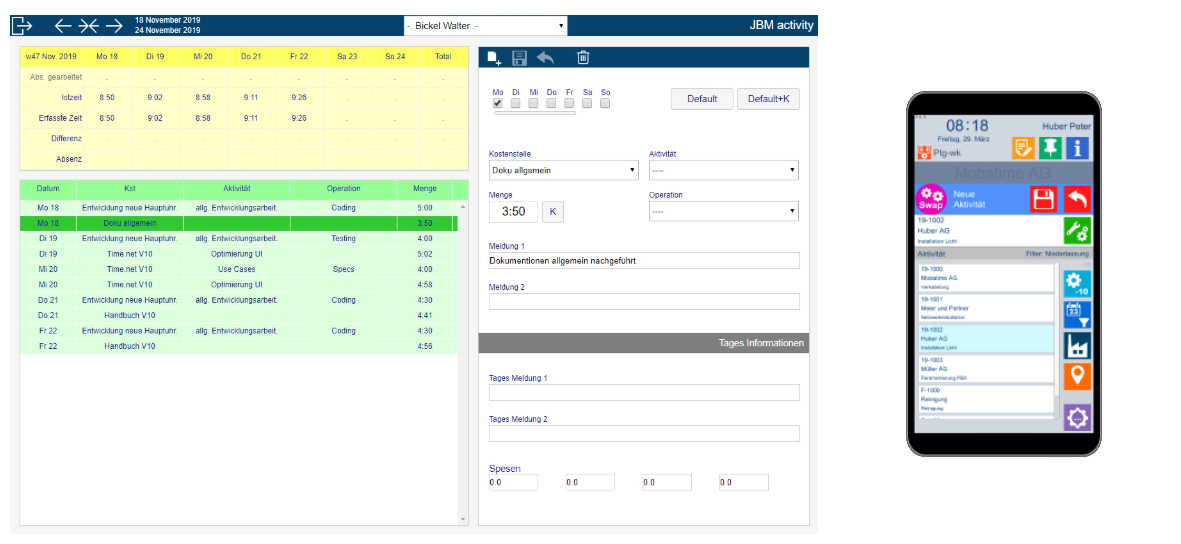Click the Meldung 2 input field
The height and width of the screenshot is (544, 1181).
coord(644,302)
